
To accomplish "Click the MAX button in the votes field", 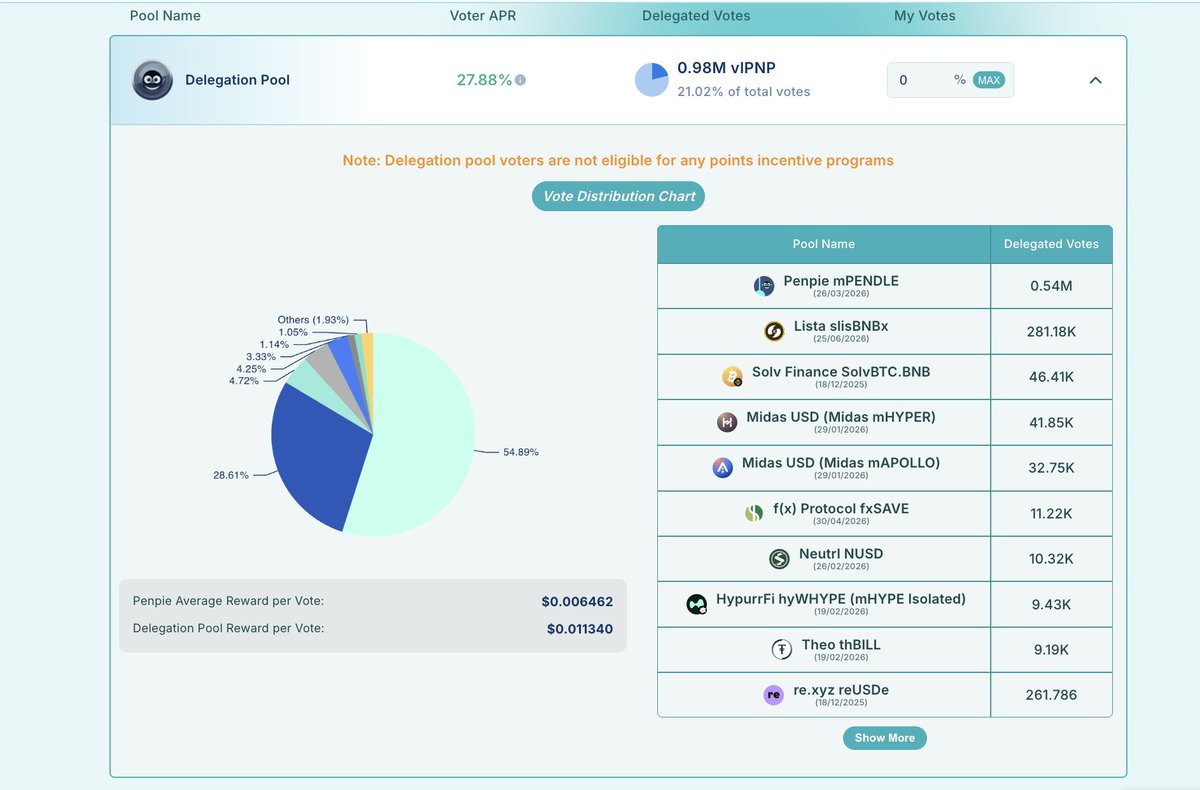I will 990,79.
